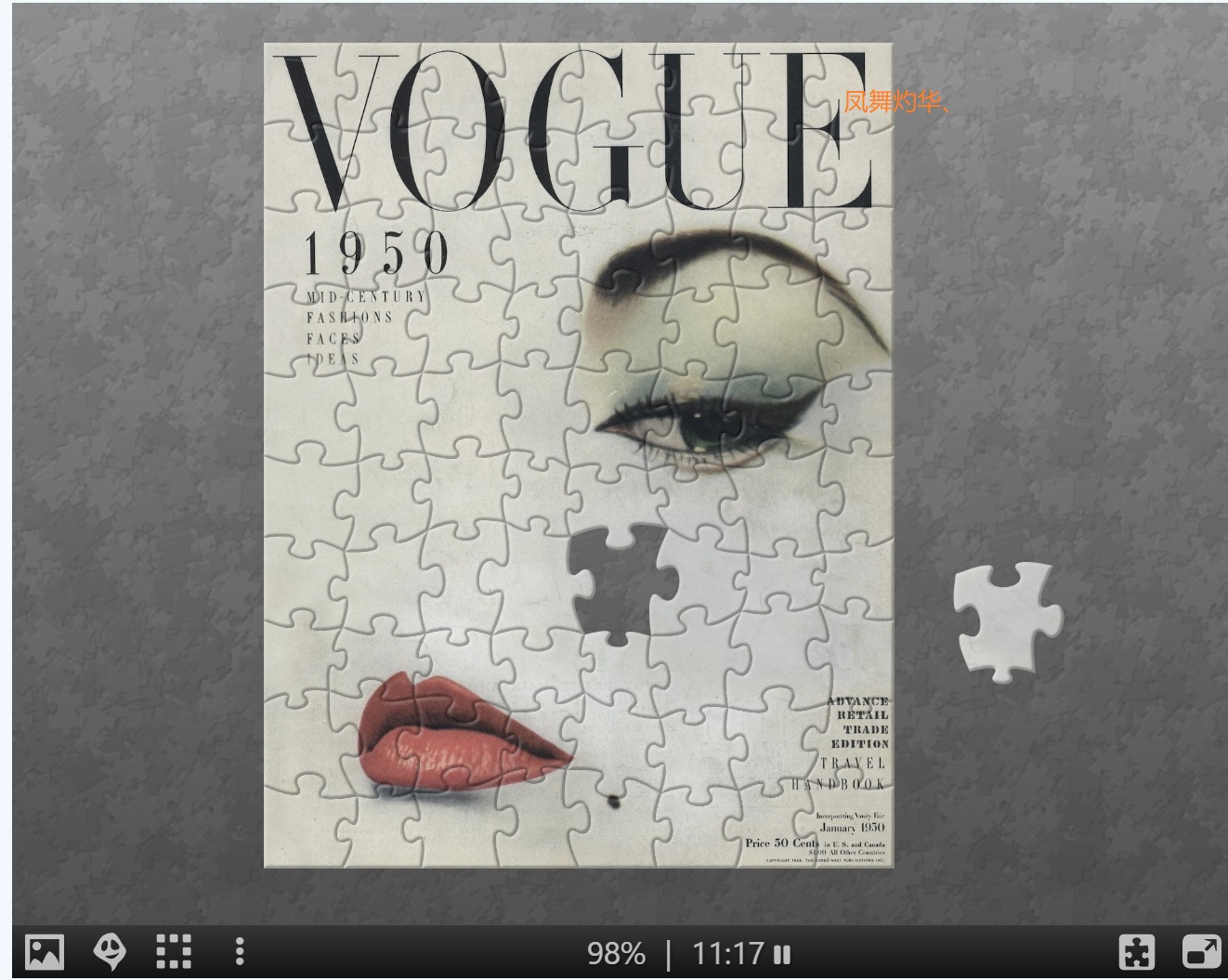Show the puzzle image preview

click(x=44, y=952)
